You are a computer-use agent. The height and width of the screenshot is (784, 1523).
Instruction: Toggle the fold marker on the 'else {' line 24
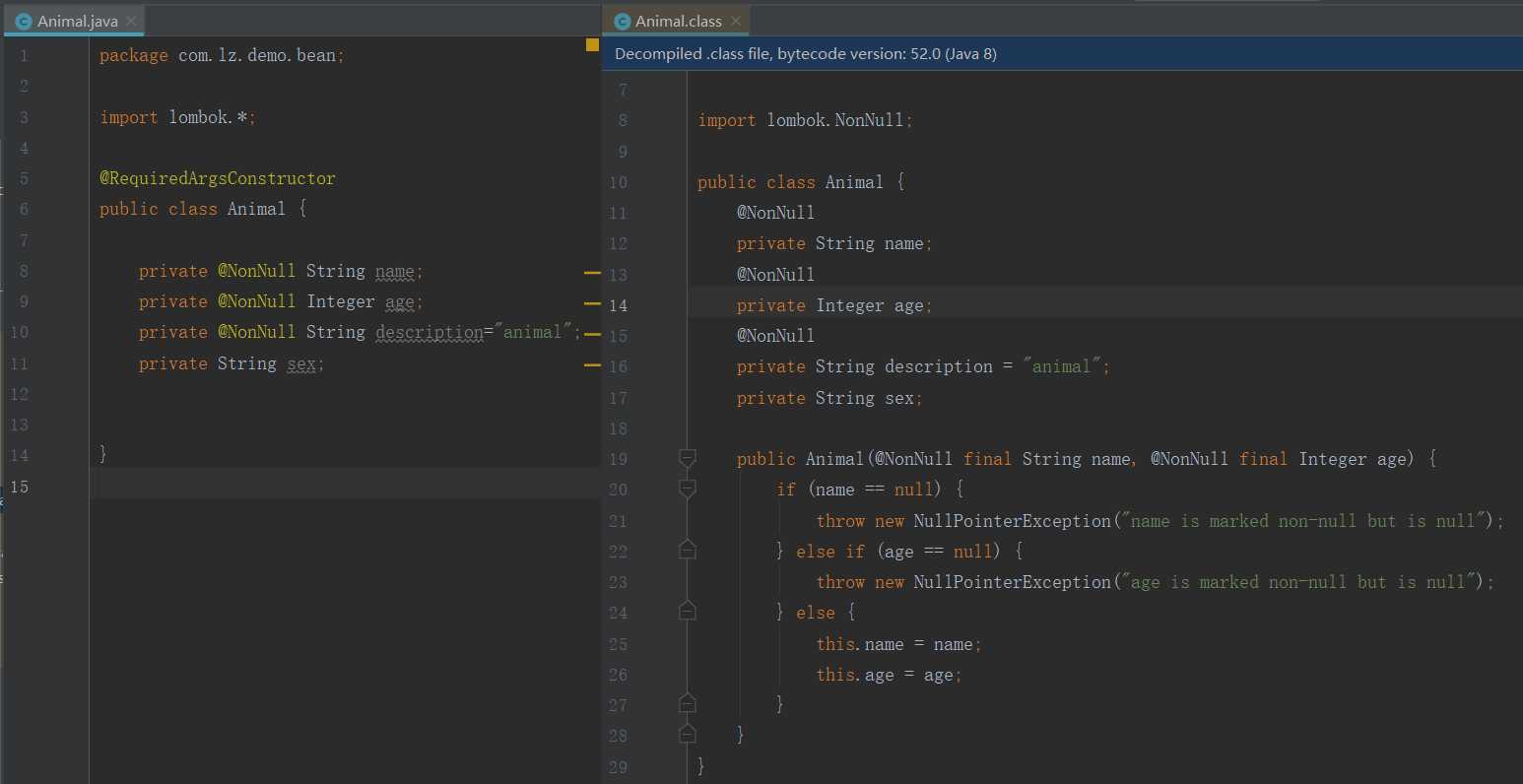point(688,611)
